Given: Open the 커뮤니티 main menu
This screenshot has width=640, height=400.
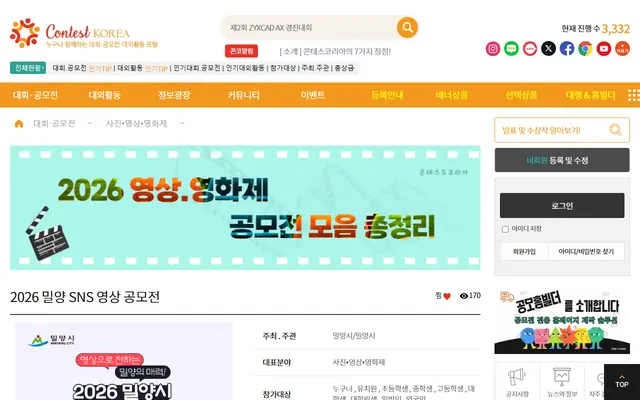Looking at the screenshot, I should point(243,95).
